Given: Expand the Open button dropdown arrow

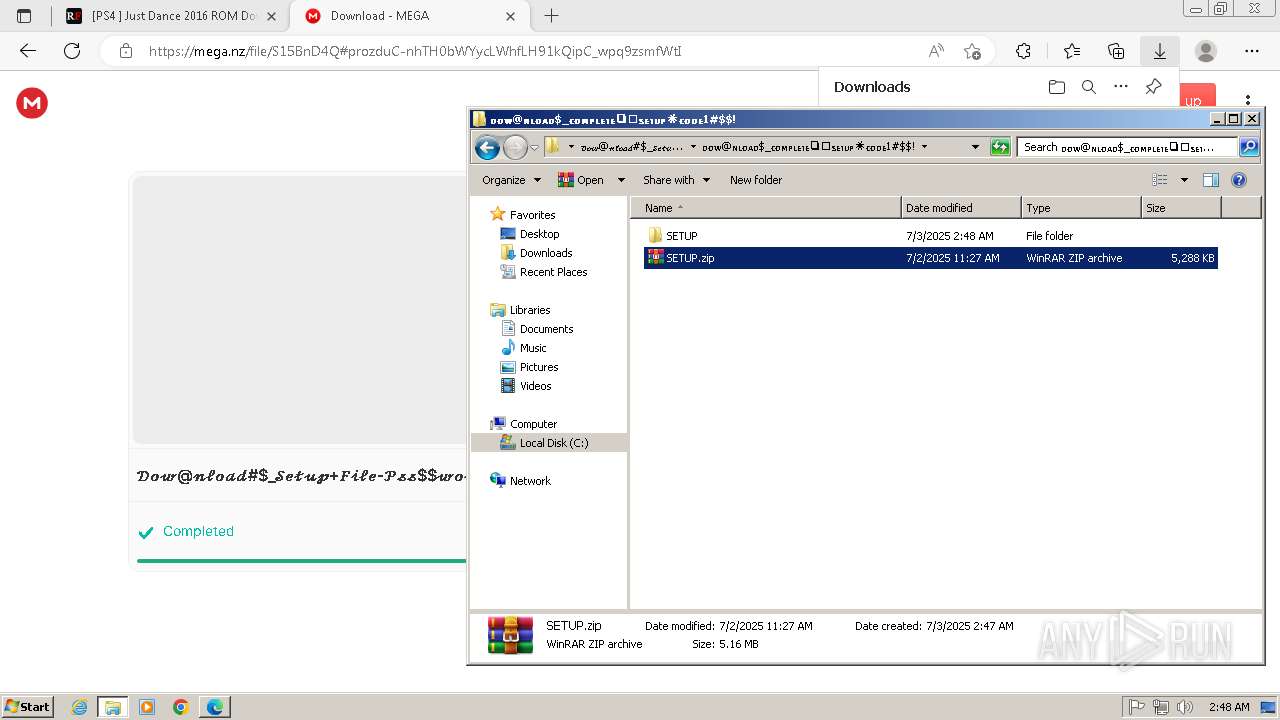Looking at the screenshot, I should 621,180.
